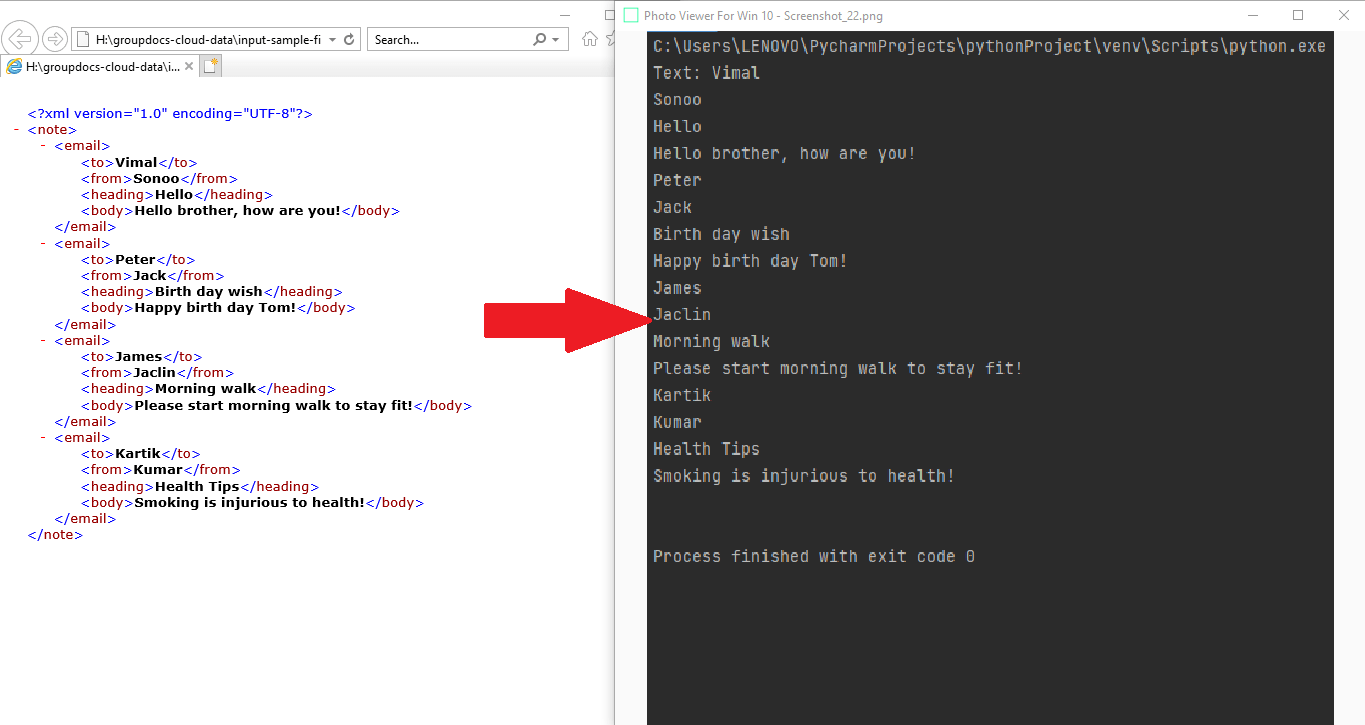Collapse the root note XML node
This screenshot has height=725, width=1365.
coord(16,129)
